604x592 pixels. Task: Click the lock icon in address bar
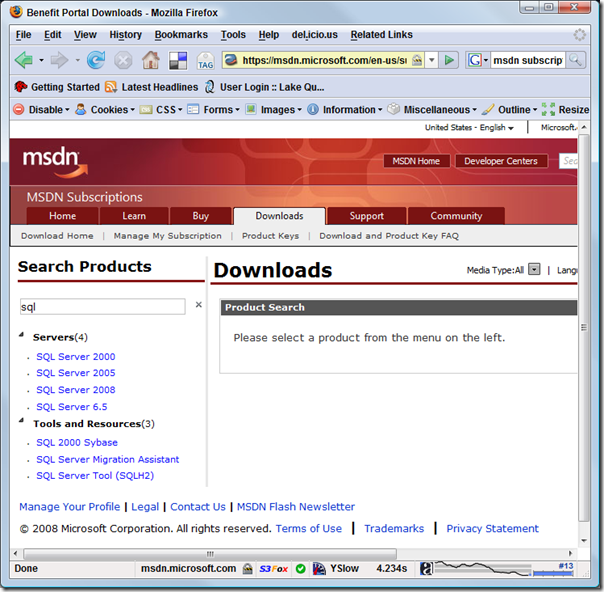click(x=417, y=60)
